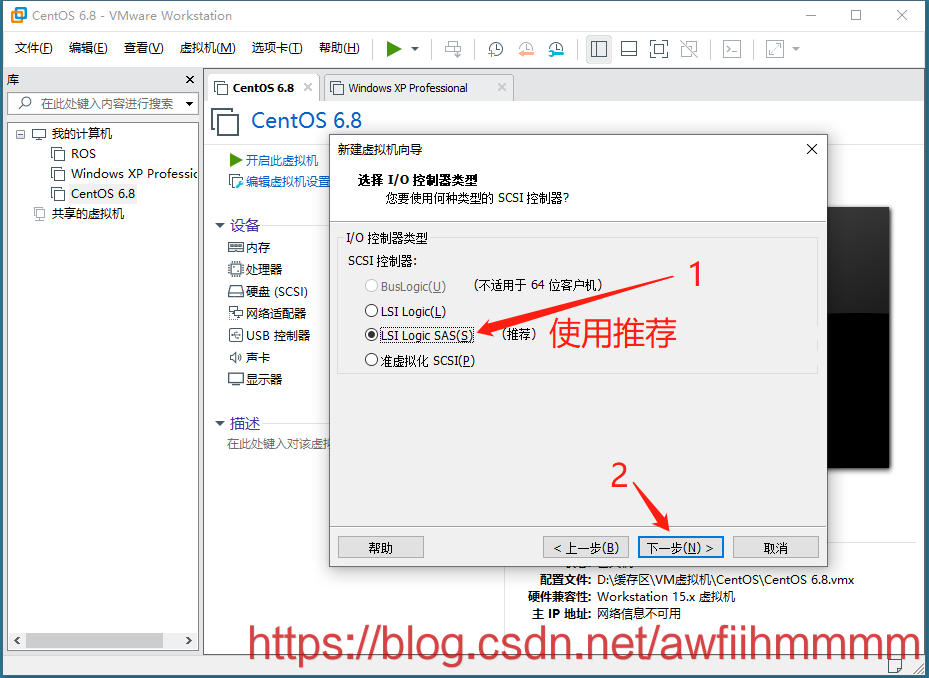Image resolution: width=929 pixels, height=678 pixels.
Task: Click the description text input area
Action: pos(278,443)
